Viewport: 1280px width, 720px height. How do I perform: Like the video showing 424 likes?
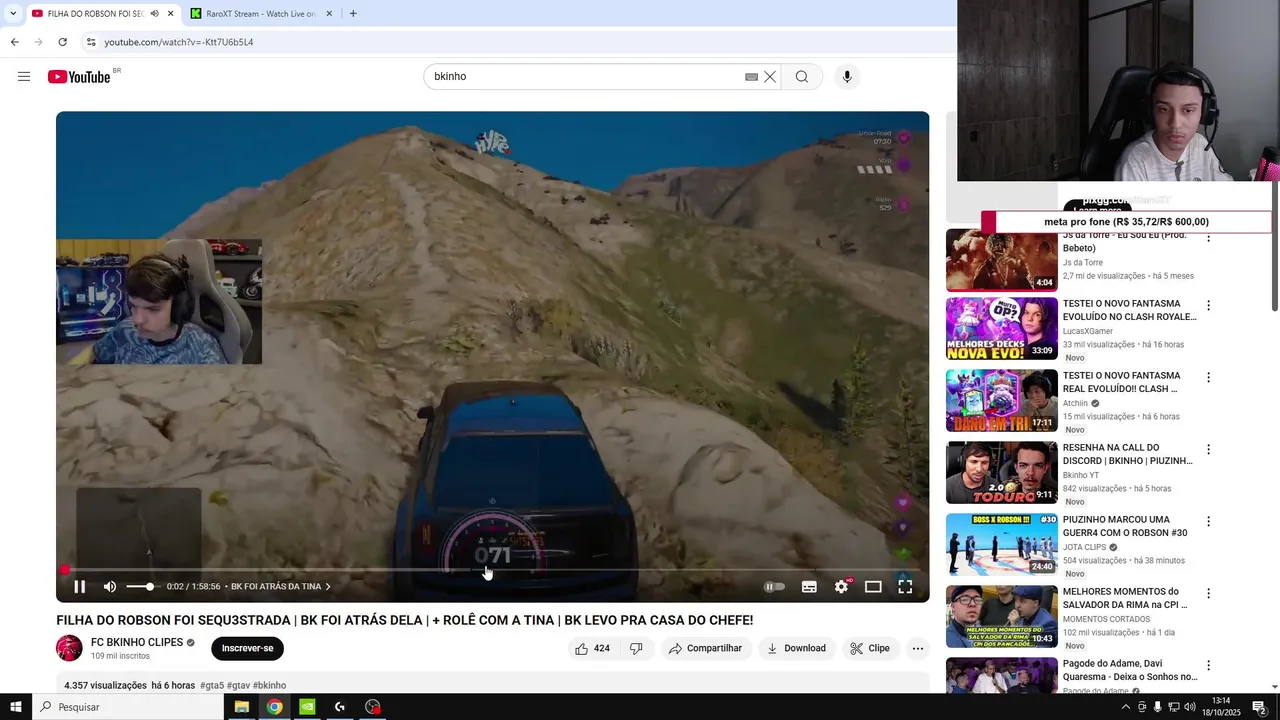(x=592, y=648)
